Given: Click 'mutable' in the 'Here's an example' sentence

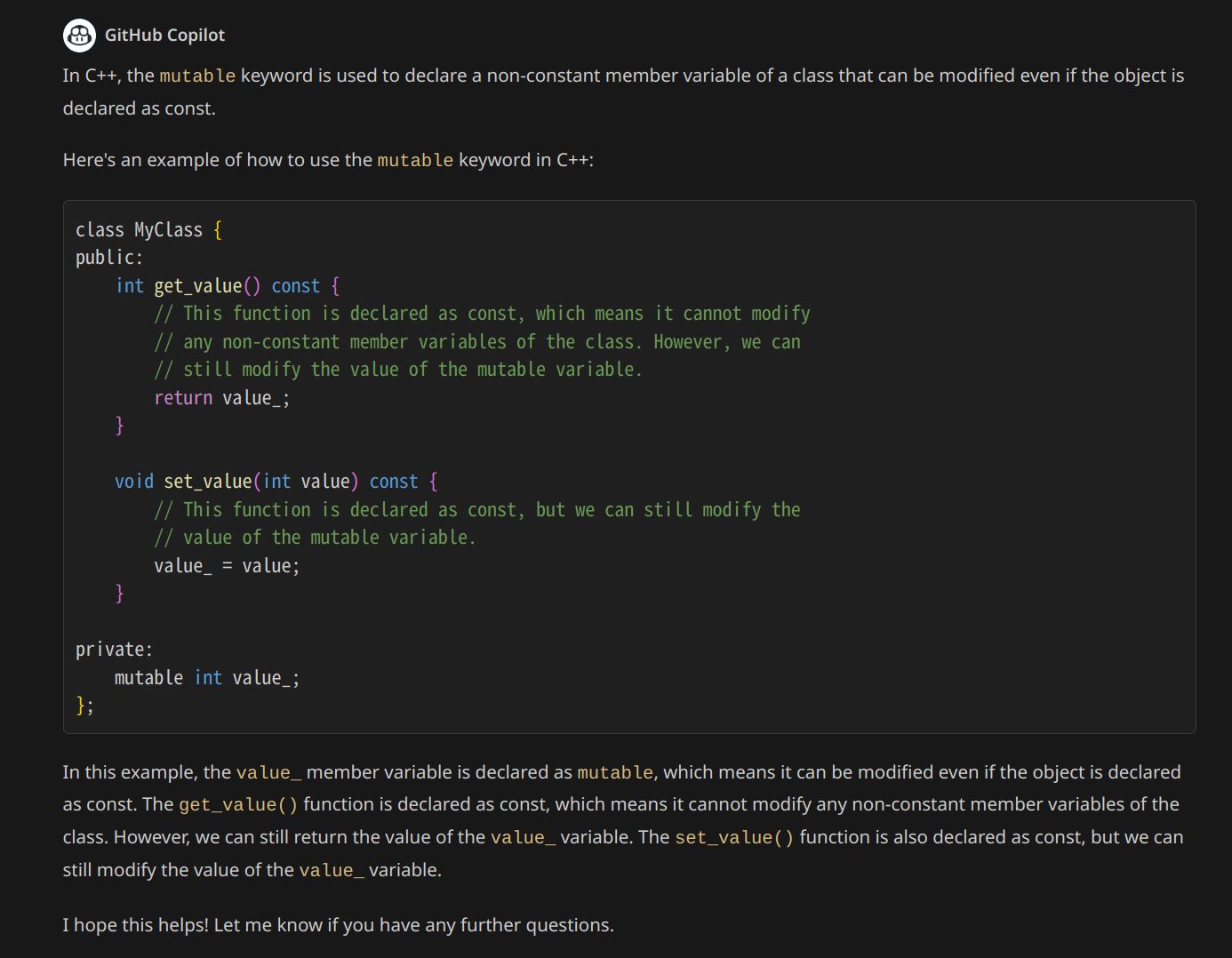Looking at the screenshot, I should click(415, 161).
